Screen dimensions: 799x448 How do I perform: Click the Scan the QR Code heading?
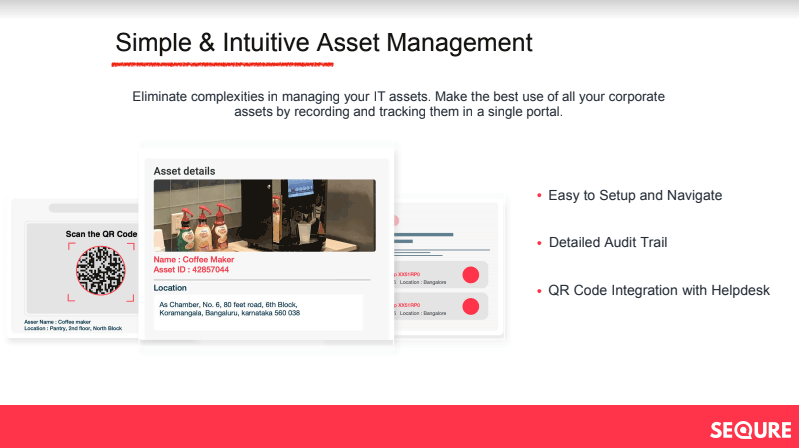101,234
